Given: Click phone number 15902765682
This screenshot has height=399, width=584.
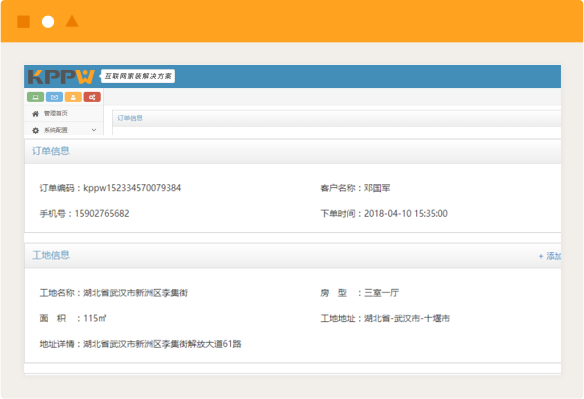Looking at the screenshot, I should click(102, 213).
